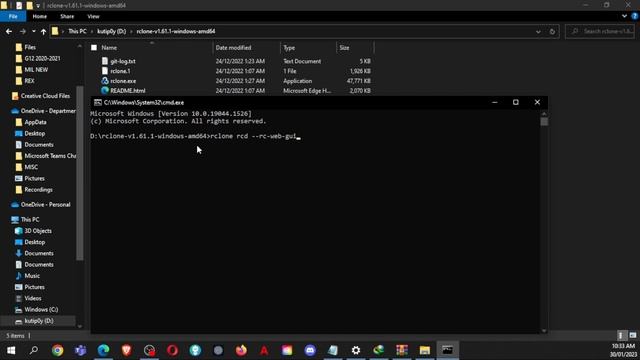The width and height of the screenshot is (640, 360).
Task: Open the File ribbon tab
Action: [13, 16]
